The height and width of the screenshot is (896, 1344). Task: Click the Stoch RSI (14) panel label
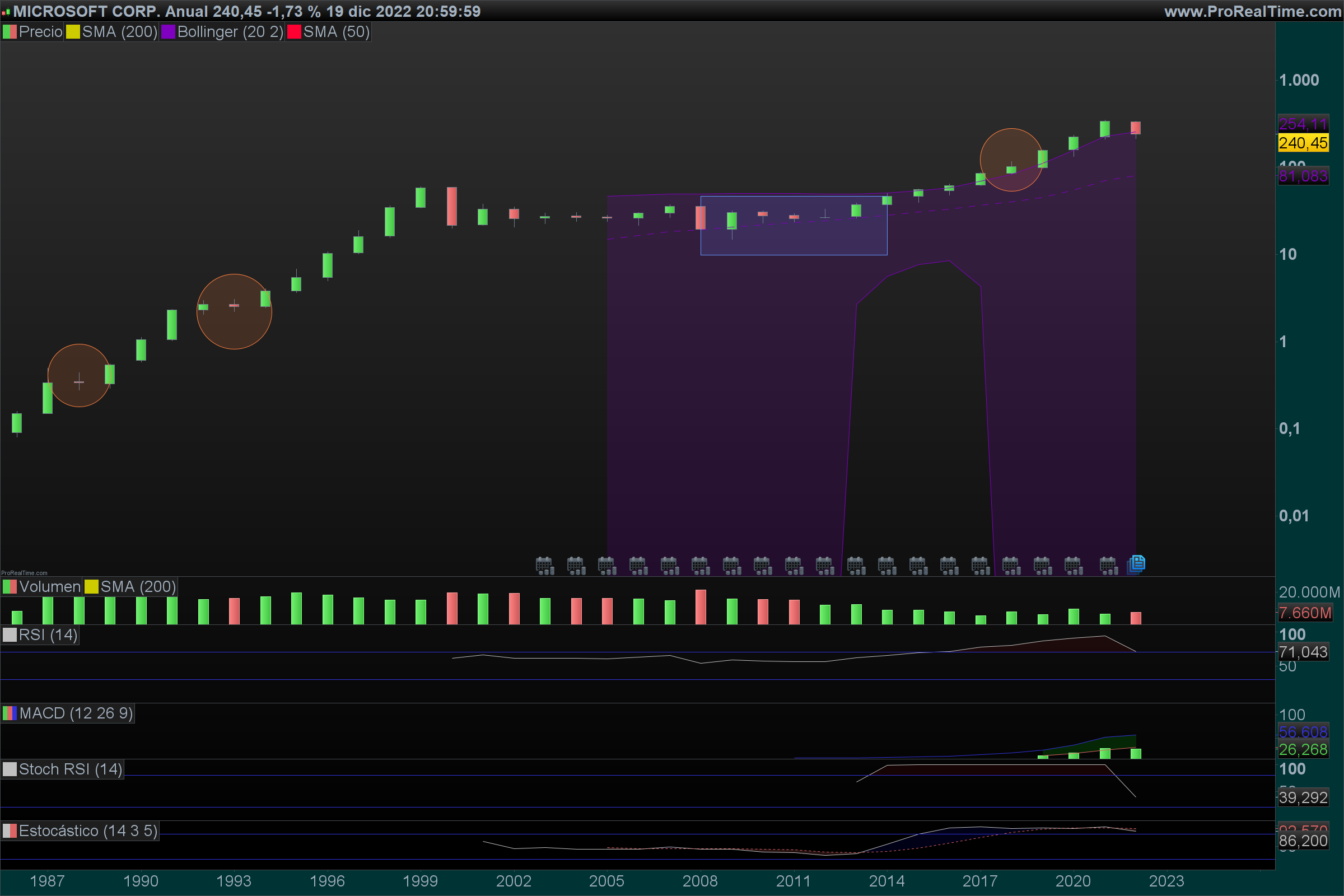69,769
